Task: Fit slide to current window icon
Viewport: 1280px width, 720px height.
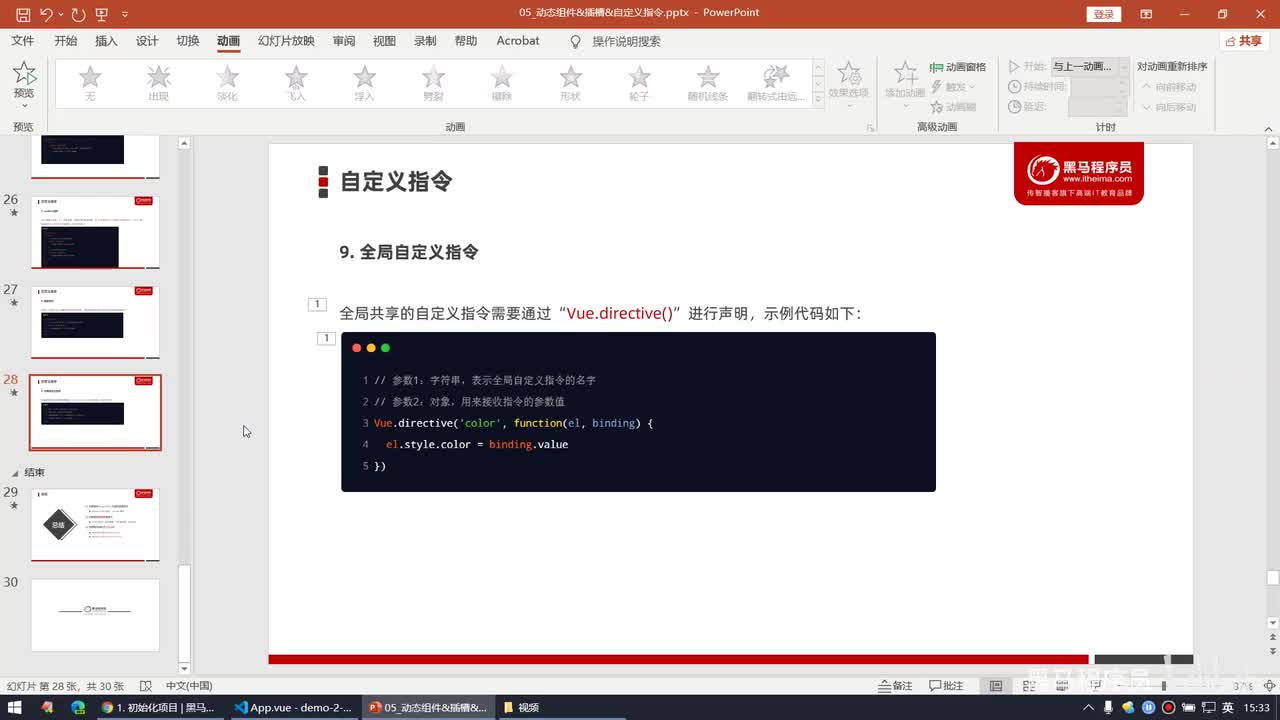Action: coord(1268,686)
